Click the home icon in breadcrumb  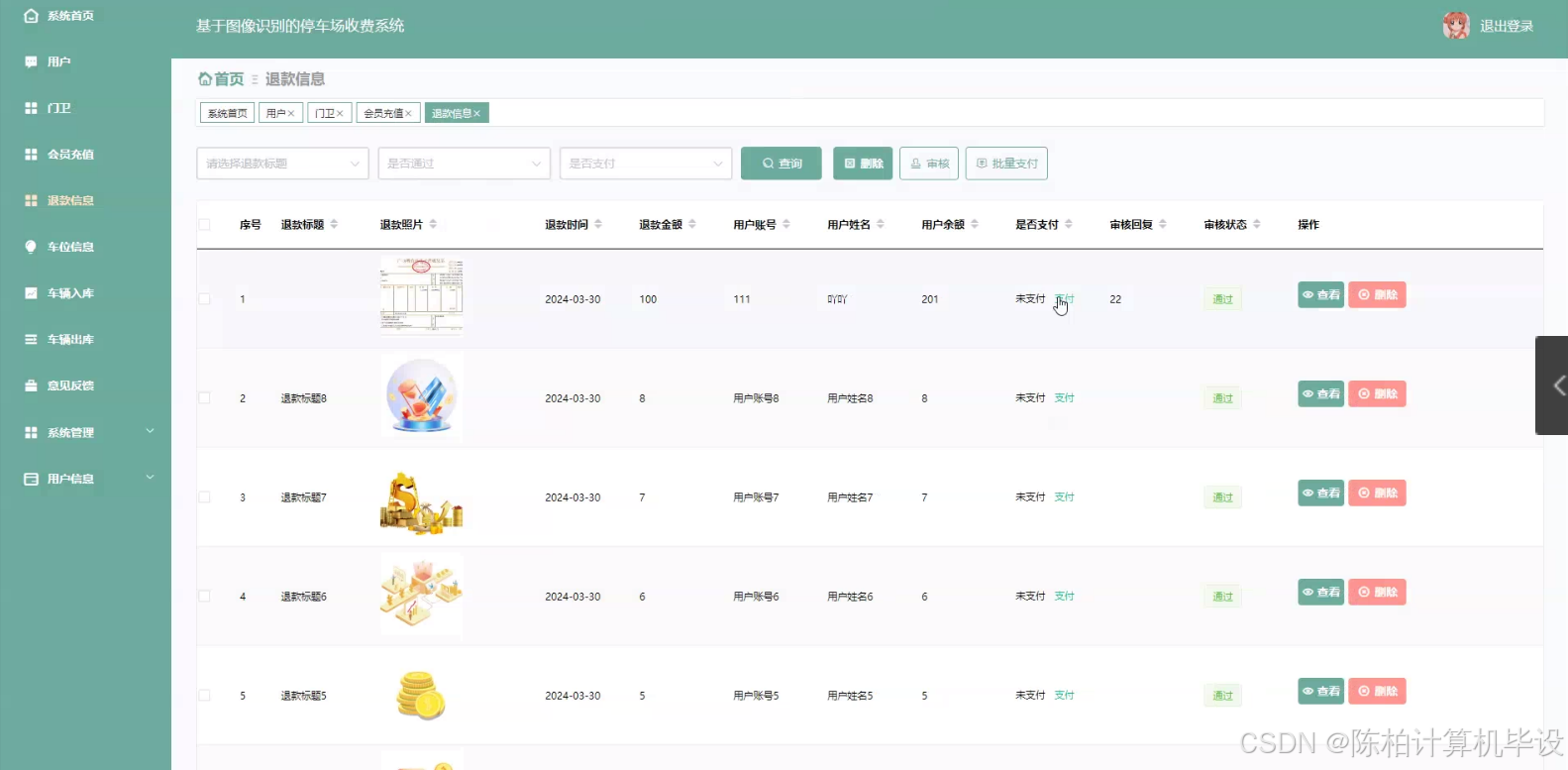click(x=205, y=78)
